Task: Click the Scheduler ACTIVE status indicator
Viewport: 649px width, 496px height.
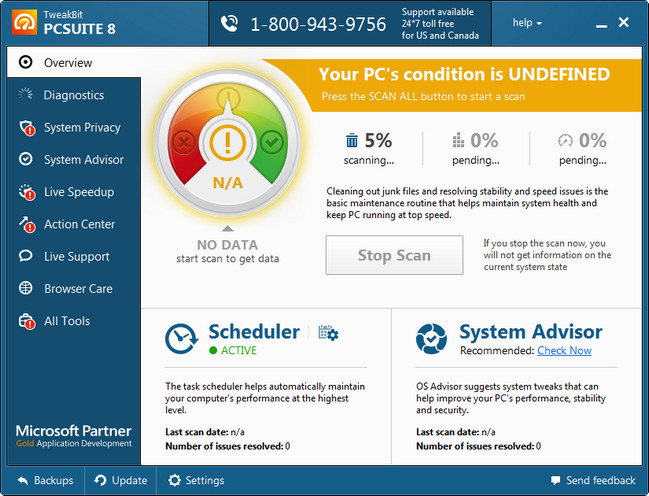Action: coord(233,350)
